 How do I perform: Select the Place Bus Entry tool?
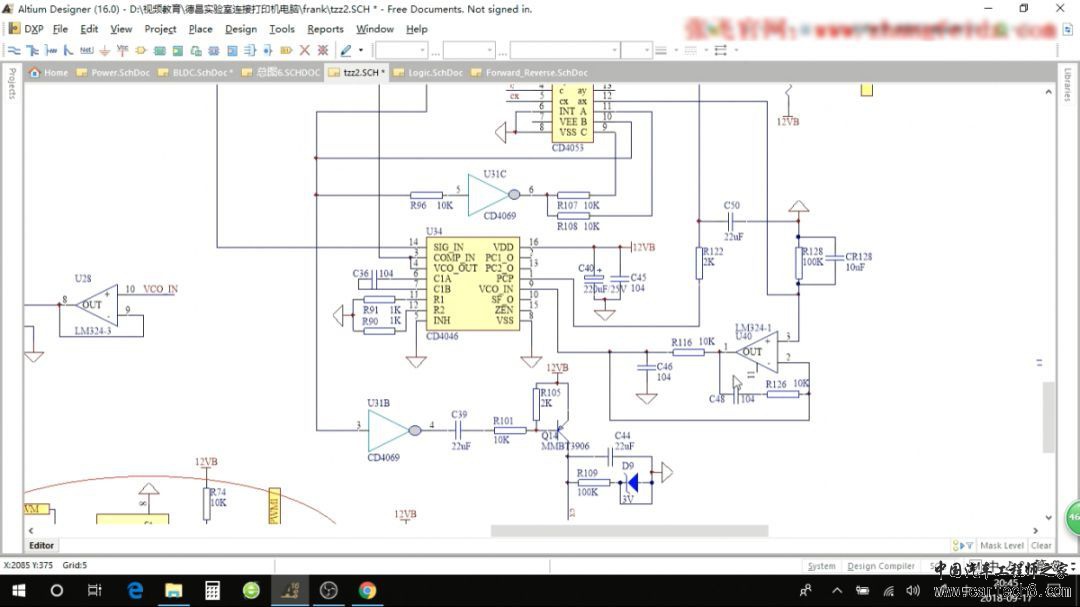point(68,50)
